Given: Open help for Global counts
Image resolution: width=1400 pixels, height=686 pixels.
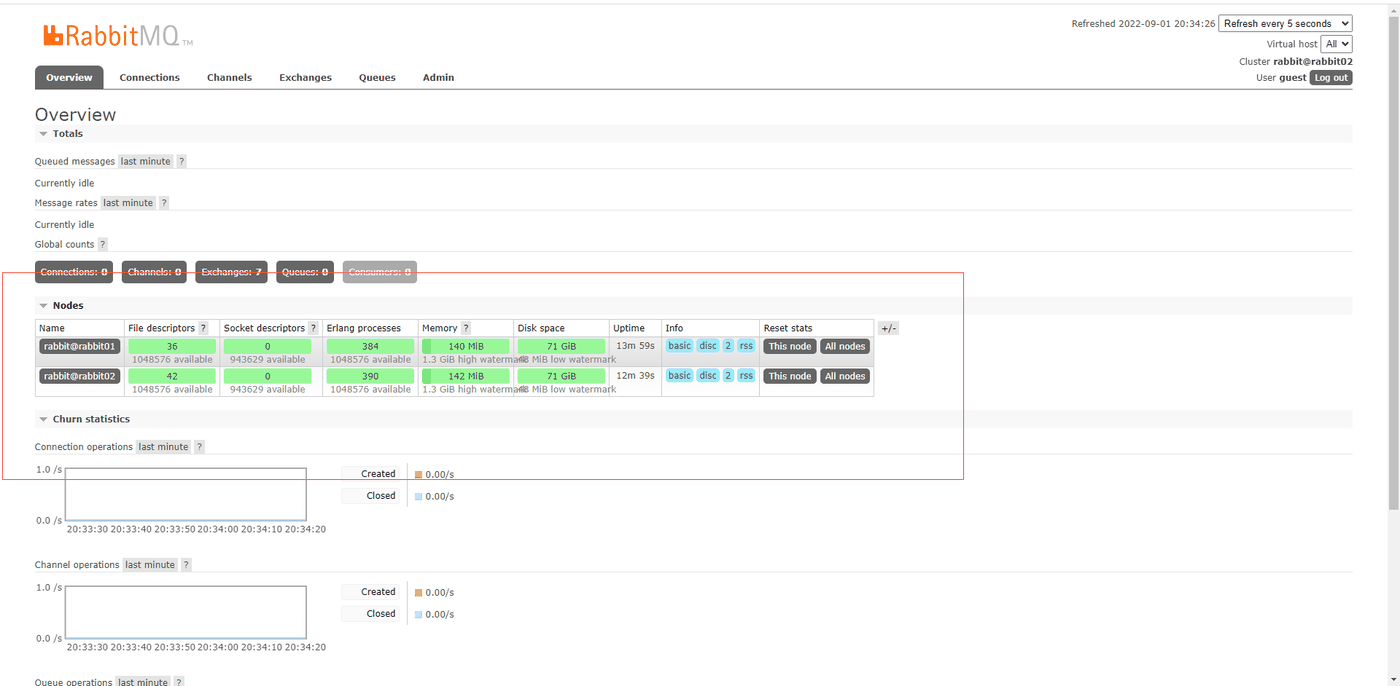Looking at the screenshot, I should pos(102,244).
